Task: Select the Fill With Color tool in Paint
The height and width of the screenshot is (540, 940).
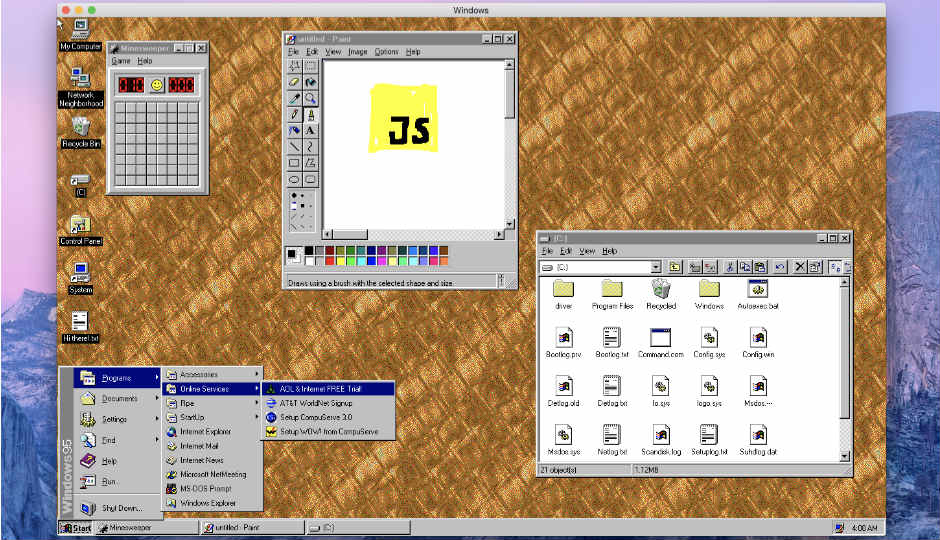Action: click(x=310, y=82)
